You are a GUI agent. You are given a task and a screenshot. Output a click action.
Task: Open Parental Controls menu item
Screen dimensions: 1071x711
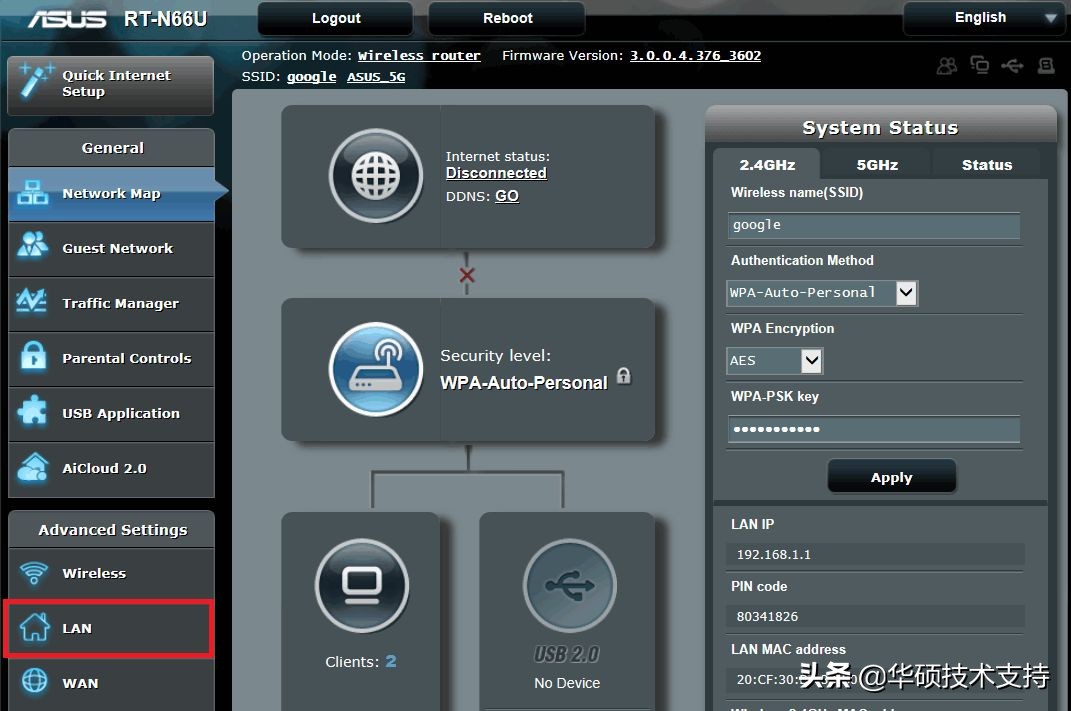click(111, 359)
